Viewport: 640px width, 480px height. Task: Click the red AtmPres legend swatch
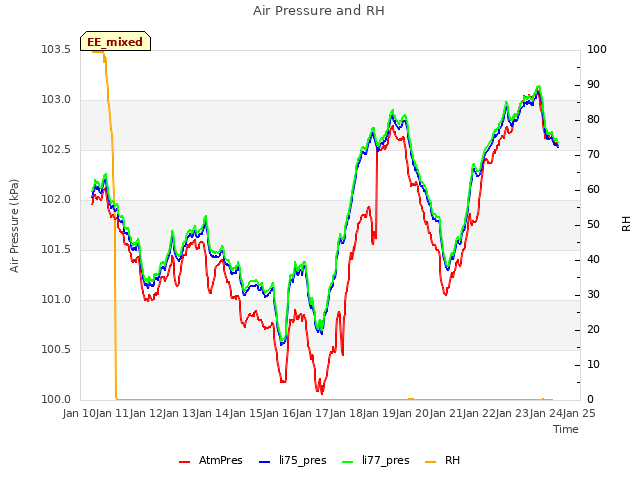click(184, 462)
